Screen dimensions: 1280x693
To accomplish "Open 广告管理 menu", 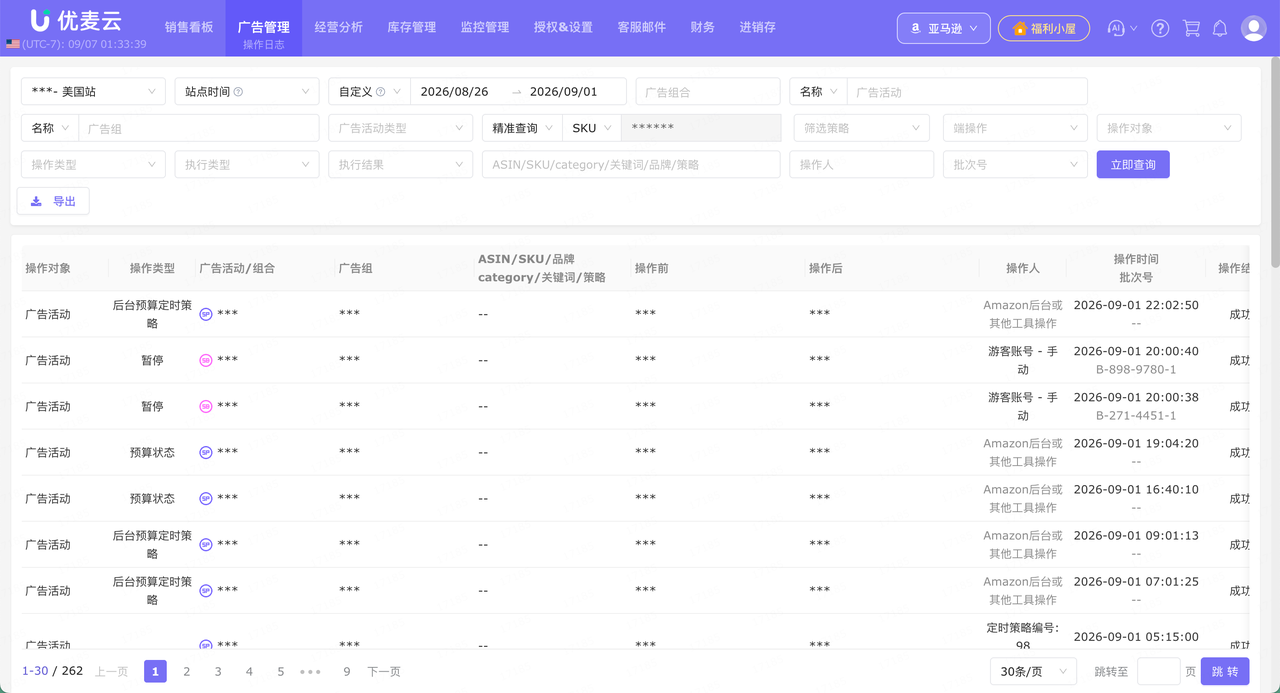I will 264,27.
